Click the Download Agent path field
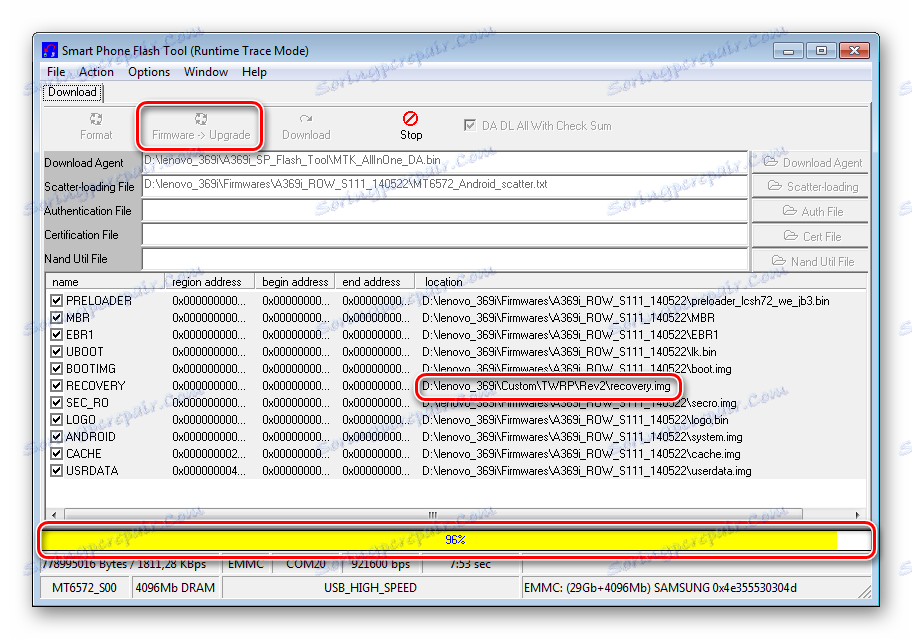The height and width of the screenshot is (639, 912). point(445,162)
